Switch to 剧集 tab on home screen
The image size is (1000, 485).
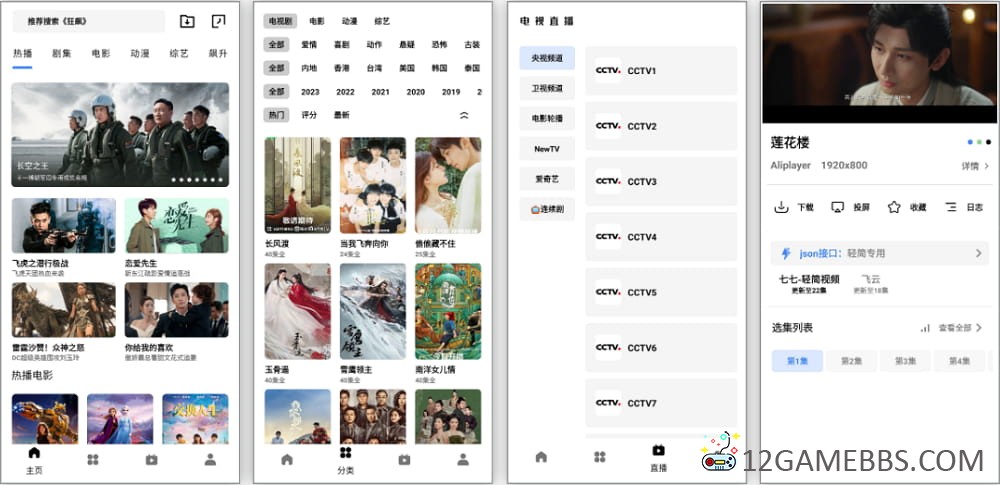(62, 54)
